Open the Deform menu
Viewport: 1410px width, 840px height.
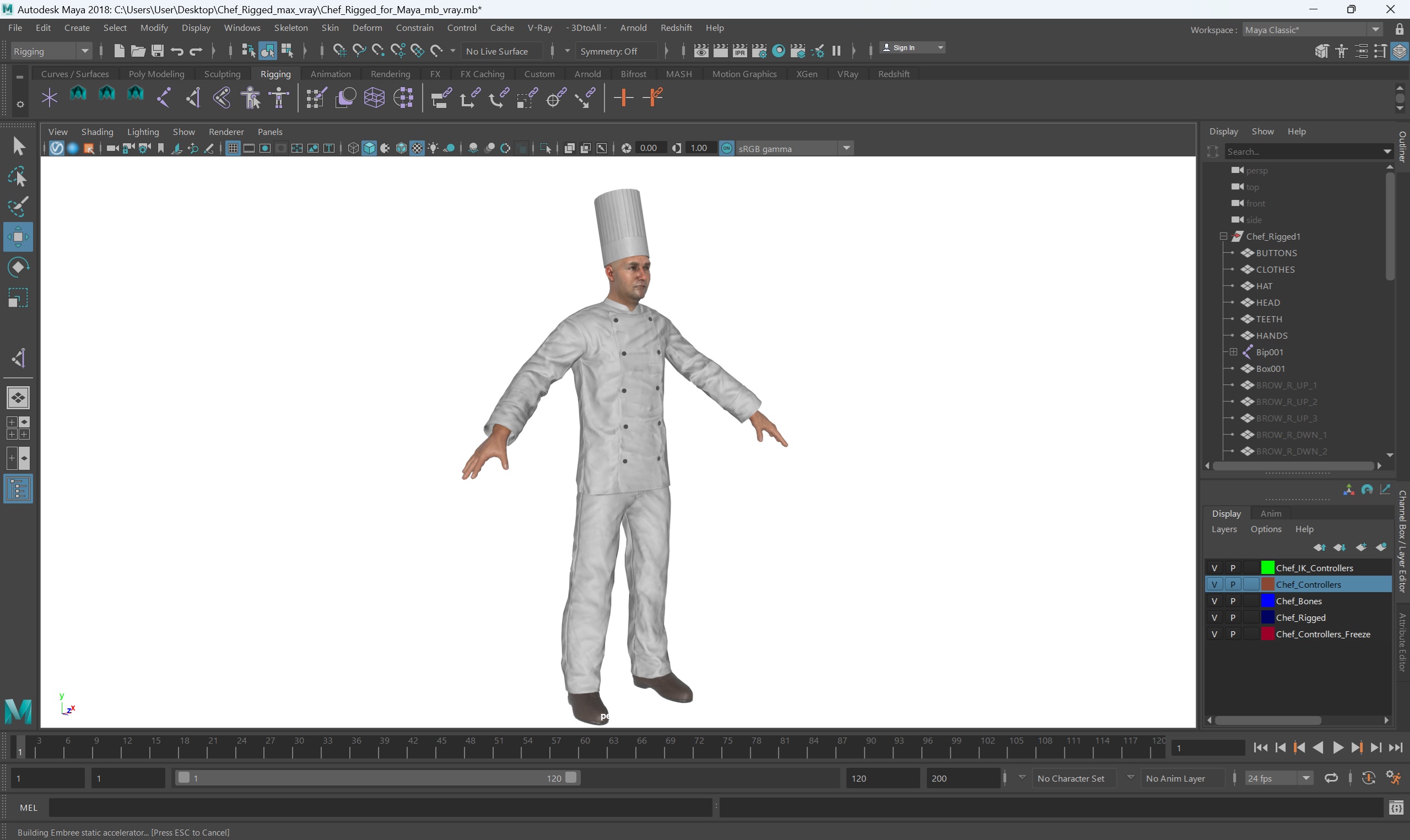[367, 28]
